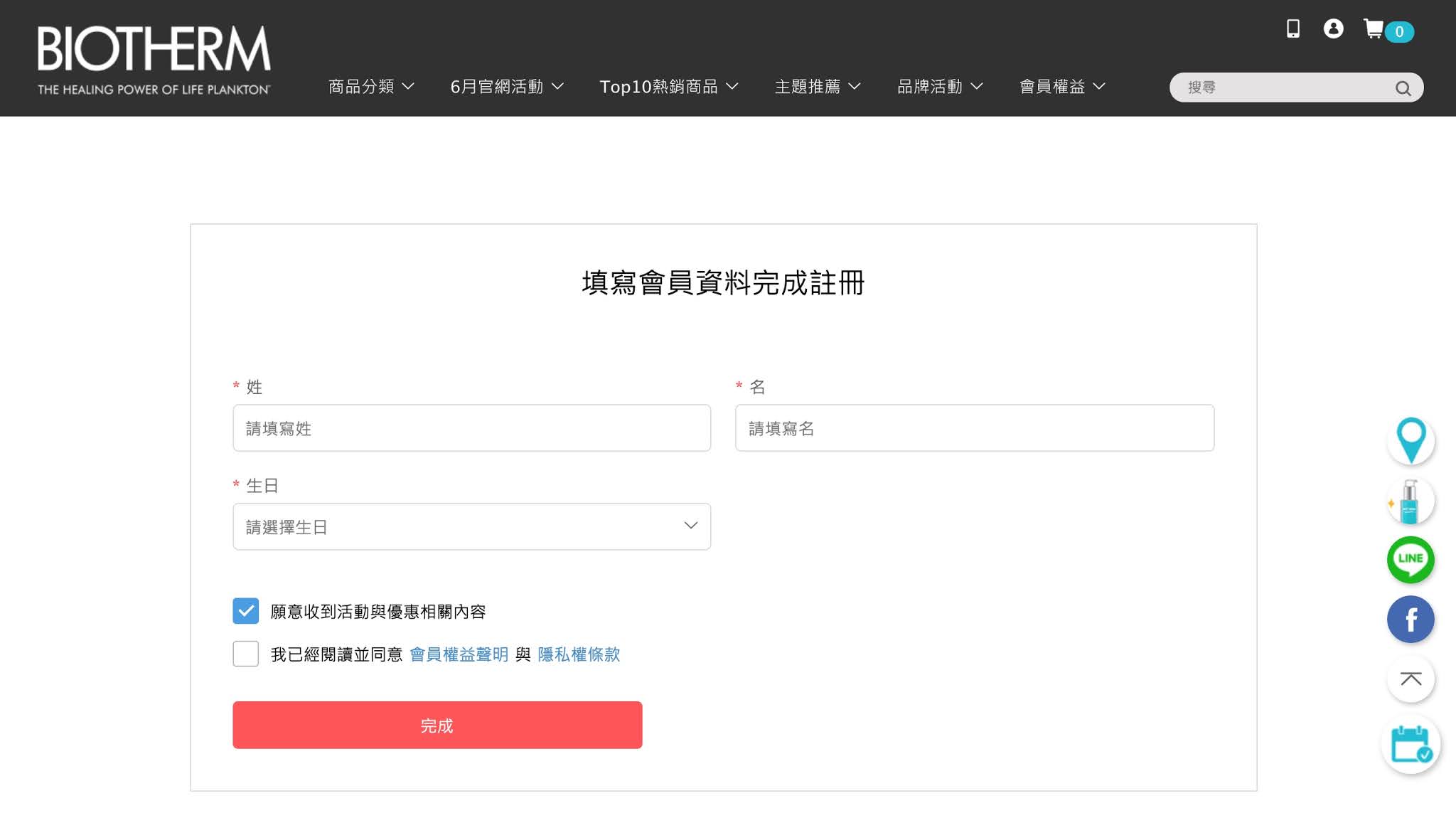This screenshot has width=1456, height=813.
Task: Open the Facebook icon
Action: point(1410,620)
